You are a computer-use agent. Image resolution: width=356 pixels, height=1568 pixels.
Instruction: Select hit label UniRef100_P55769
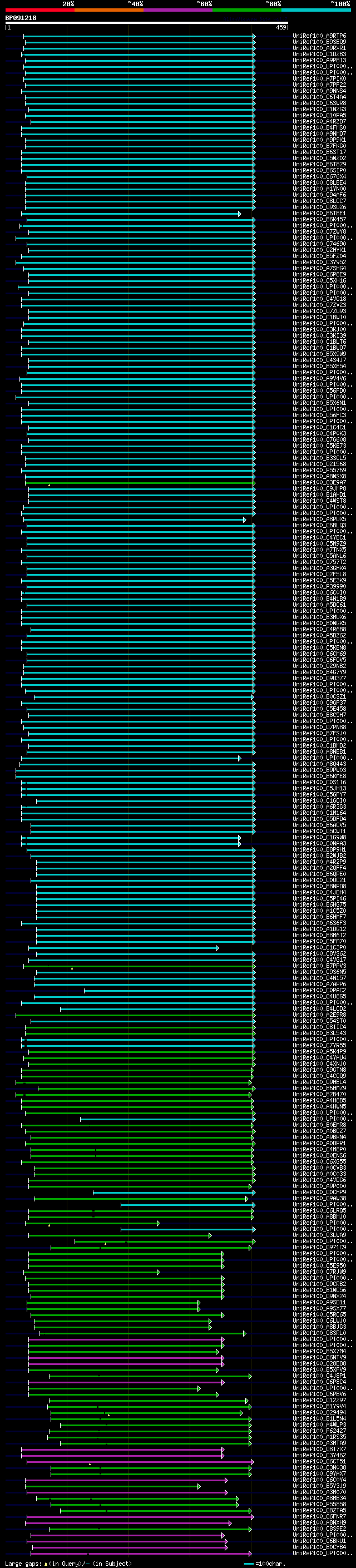coord(319,470)
